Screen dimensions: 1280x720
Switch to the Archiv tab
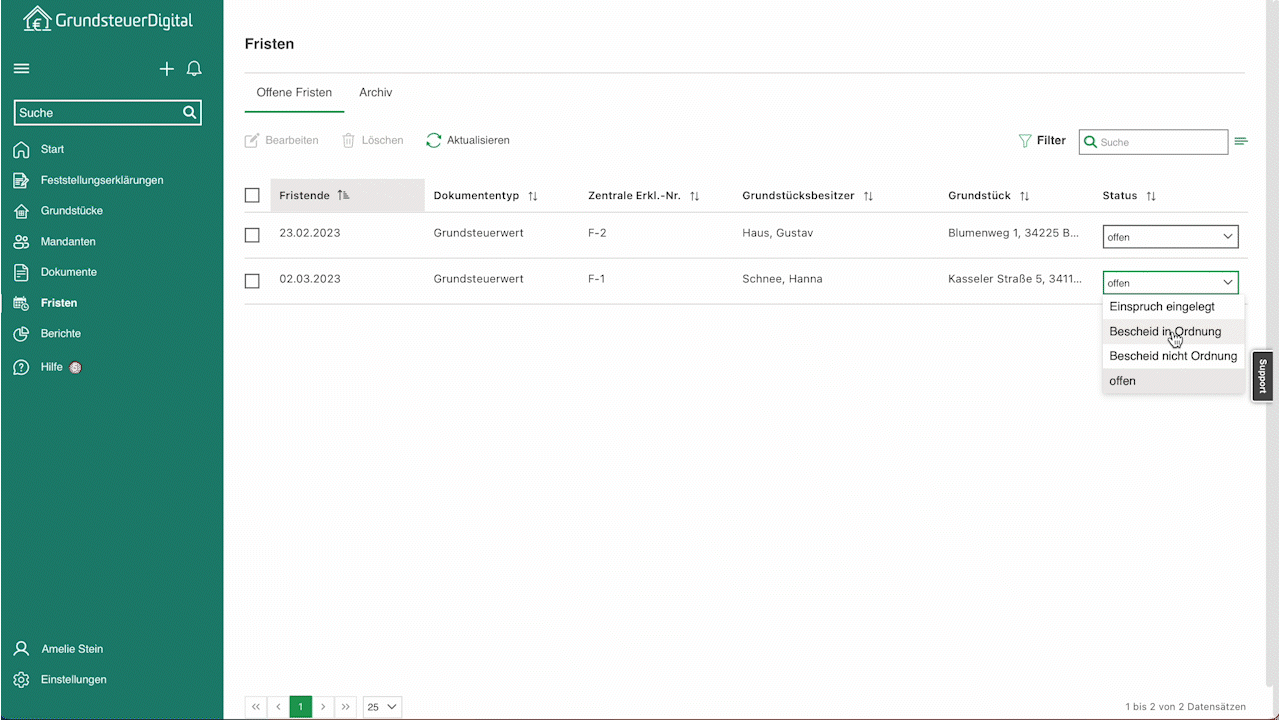[376, 93]
